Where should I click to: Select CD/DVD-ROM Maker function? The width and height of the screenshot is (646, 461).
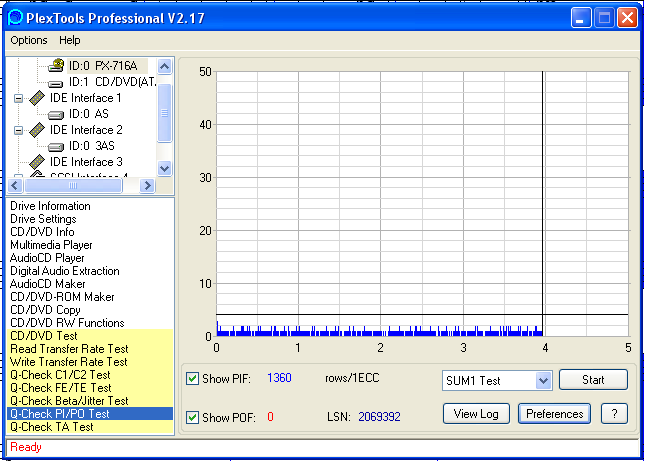tap(62, 297)
